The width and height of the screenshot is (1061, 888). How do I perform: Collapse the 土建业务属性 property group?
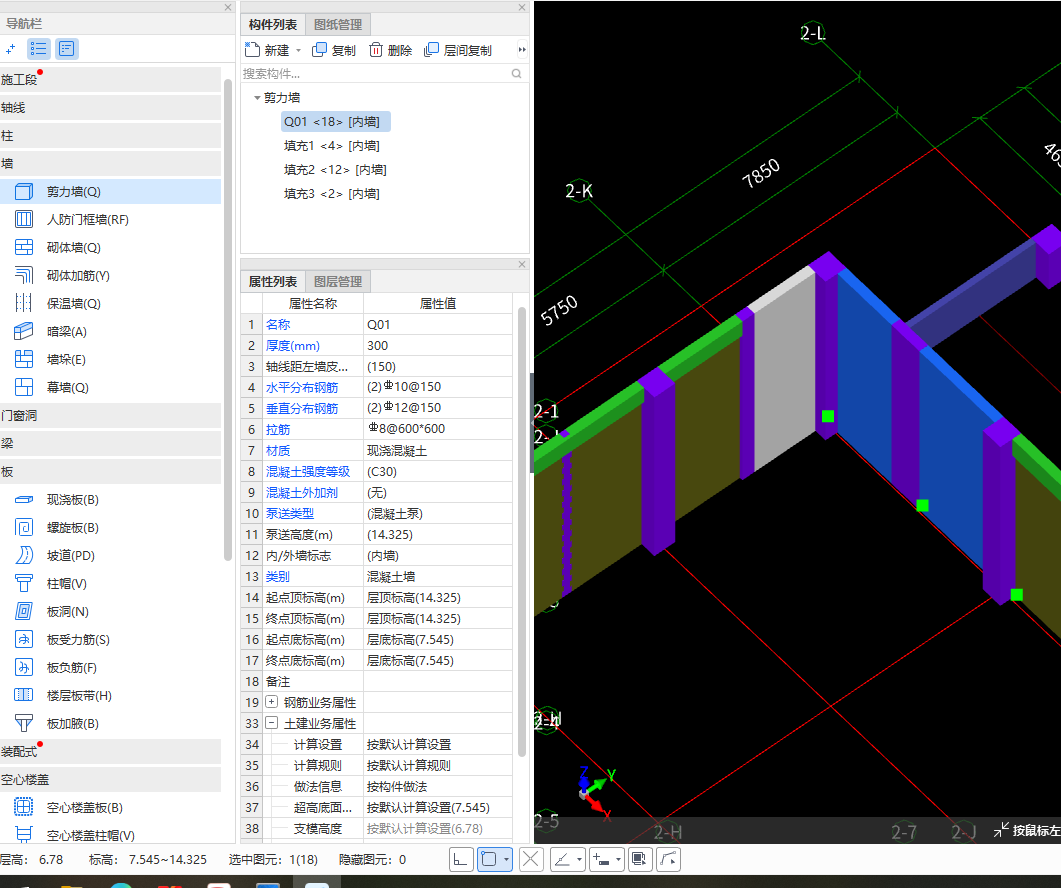(271, 723)
